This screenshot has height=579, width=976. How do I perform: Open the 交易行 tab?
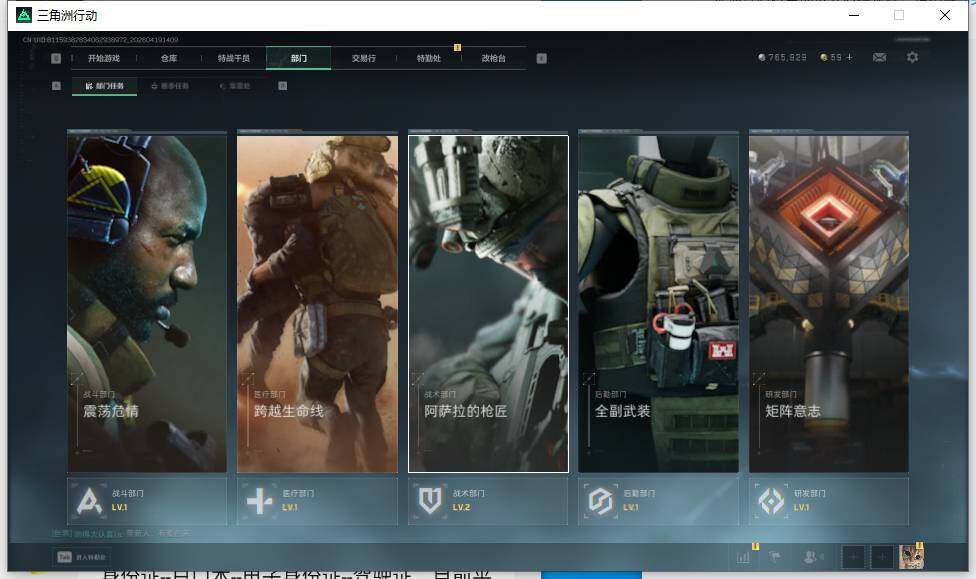tap(363, 58)
